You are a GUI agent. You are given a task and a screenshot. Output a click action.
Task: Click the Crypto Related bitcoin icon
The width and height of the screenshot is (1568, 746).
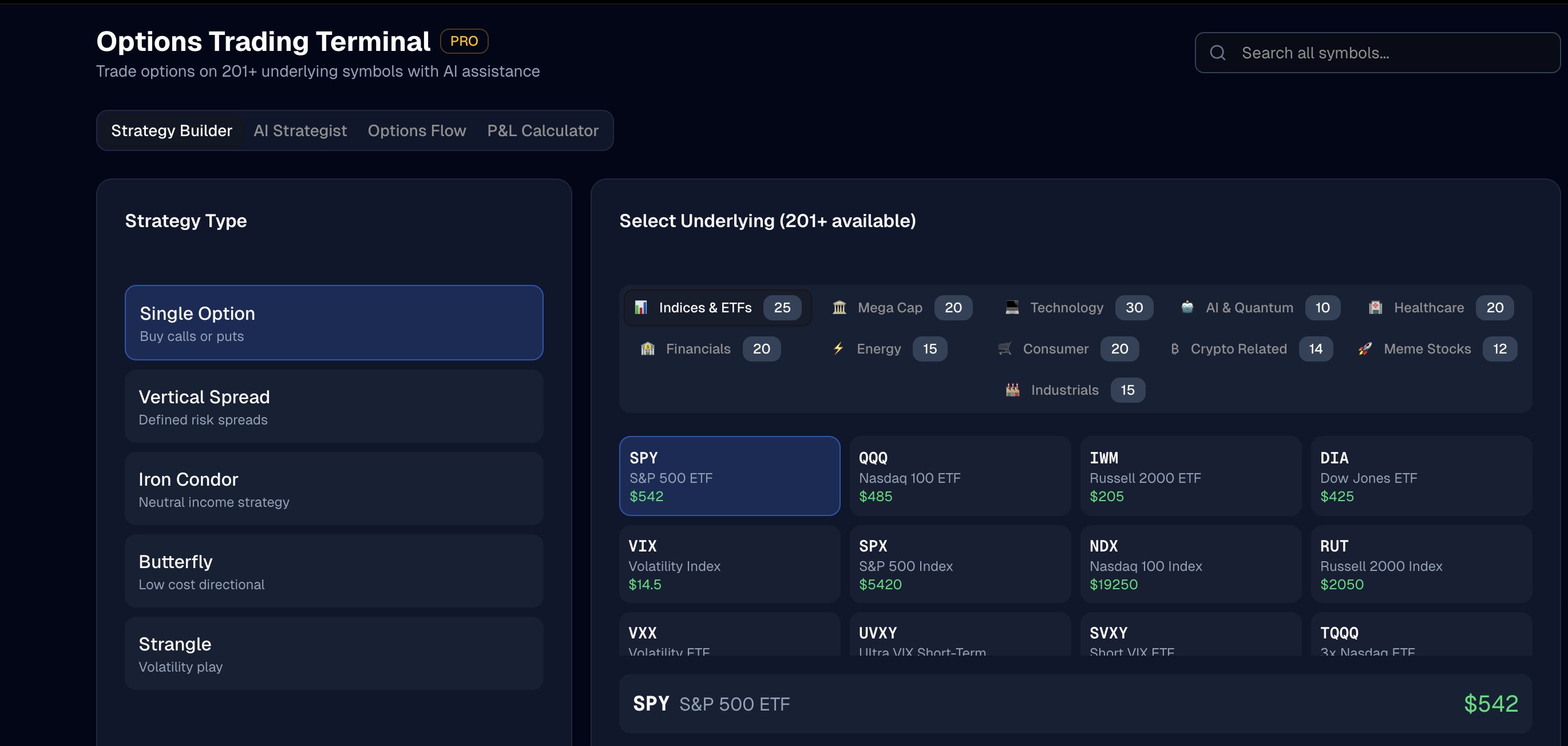(x=1174, y=348)
